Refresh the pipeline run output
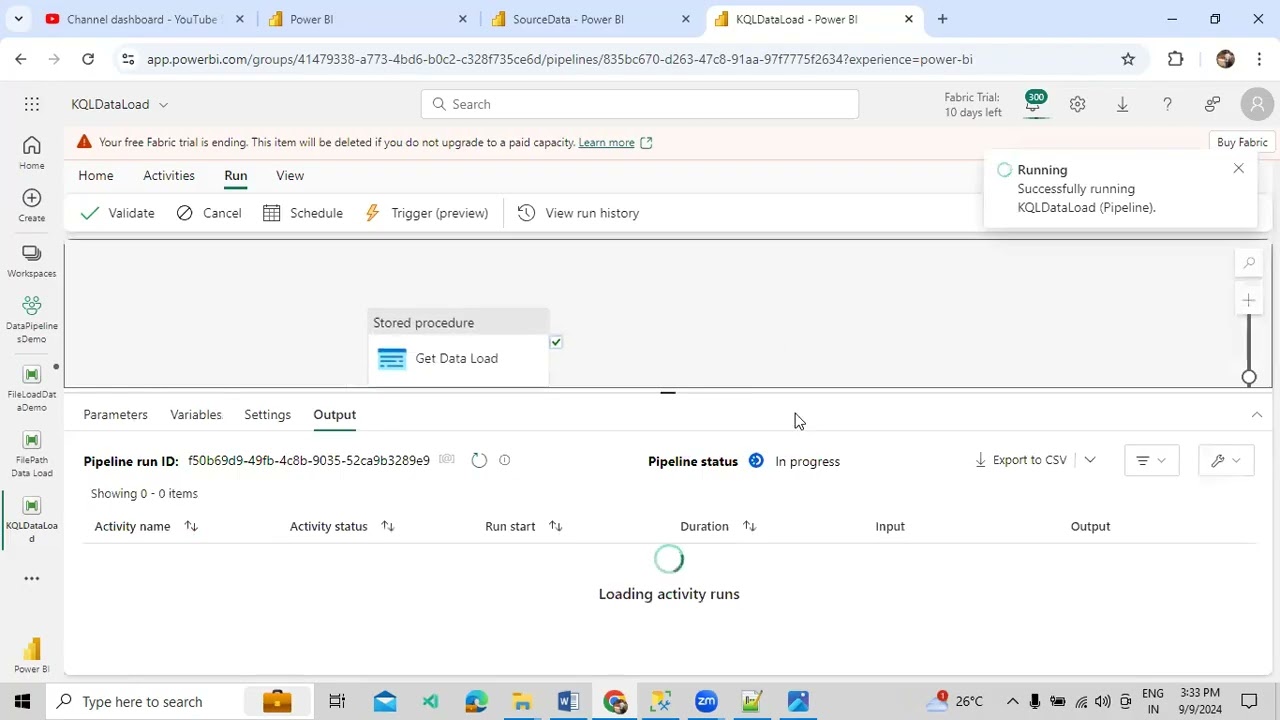This screenshot has height=720, width=1280. 479,460
